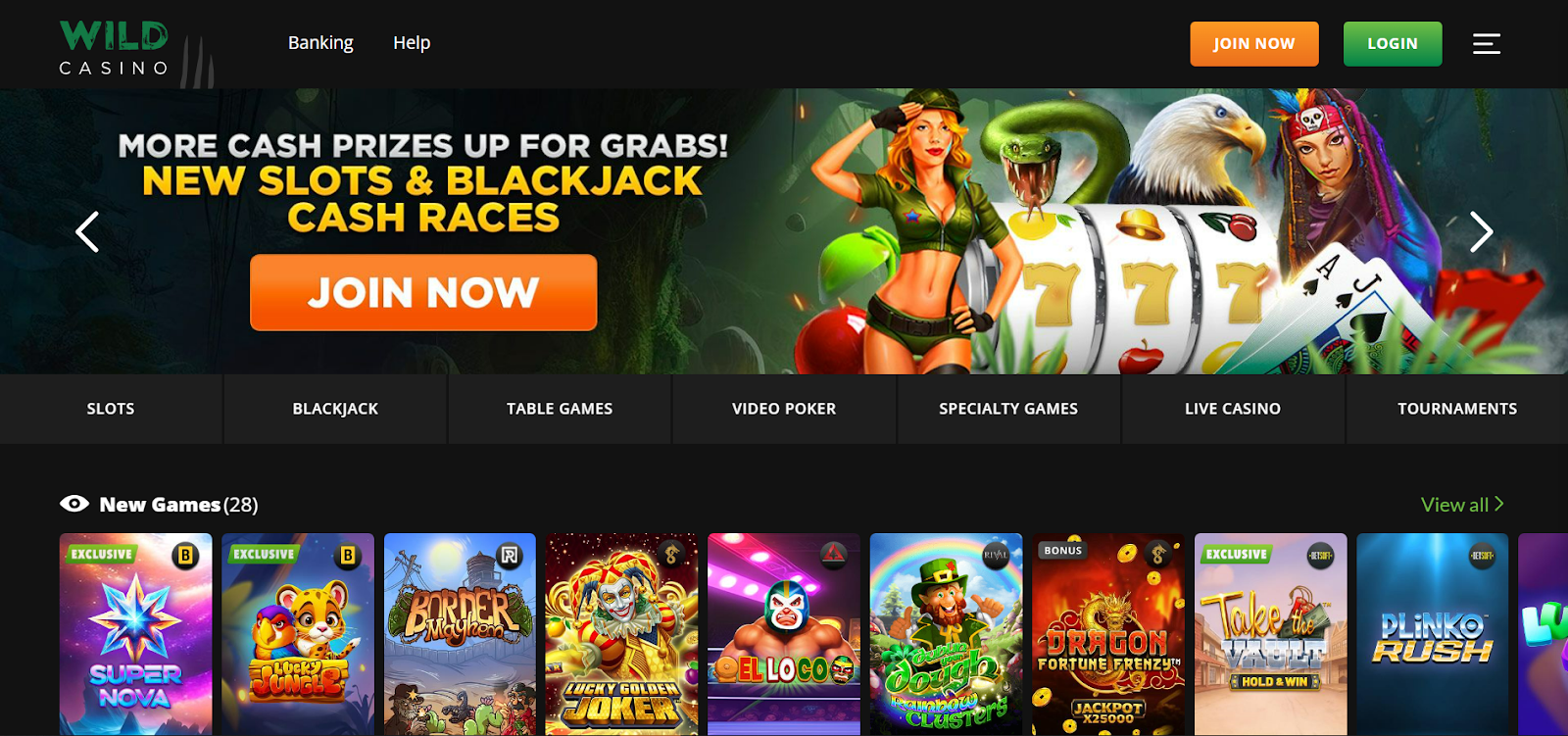Open the hamburger menu icon
The width and height of the screenshot is (1568, 736).
click(1486, 43)
